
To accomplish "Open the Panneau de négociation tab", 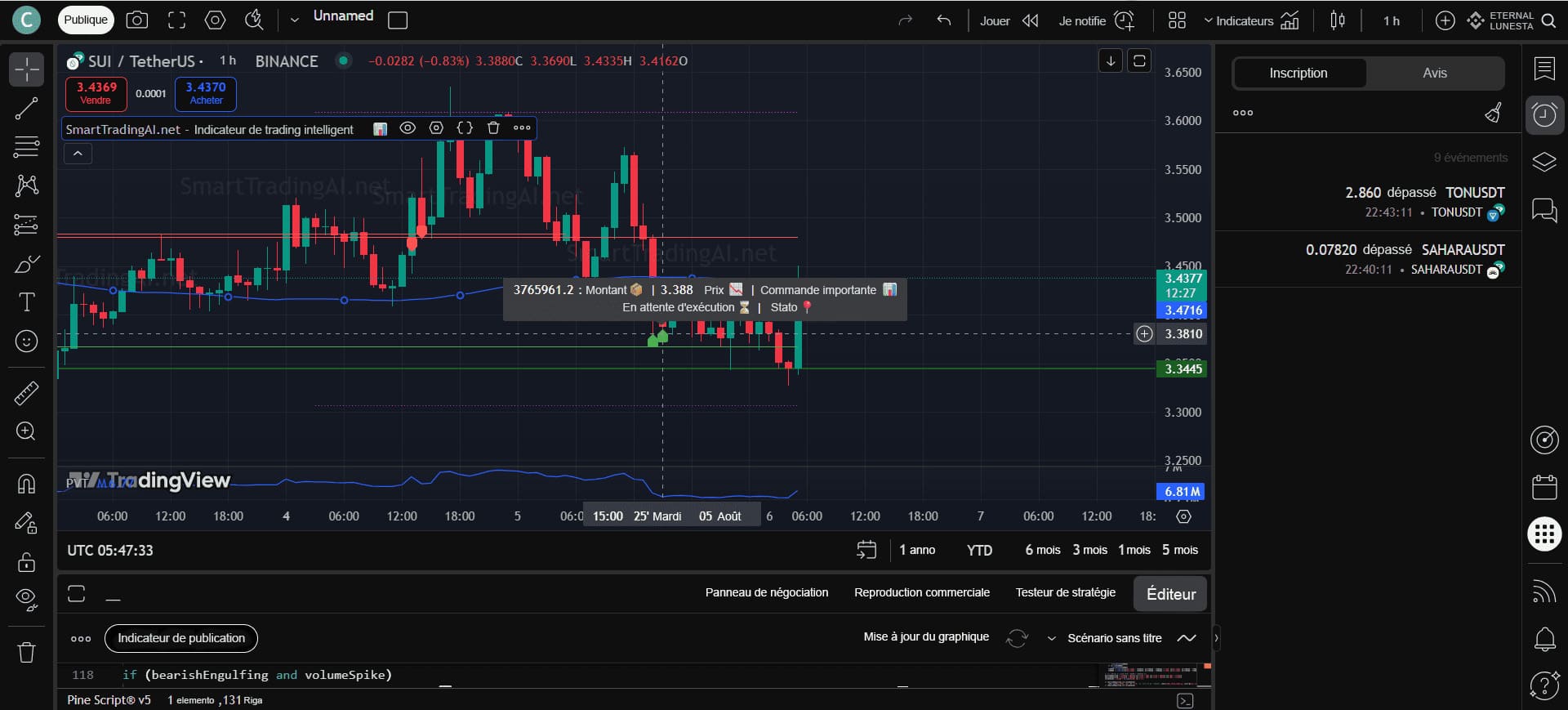I will (x=767, y=592).
